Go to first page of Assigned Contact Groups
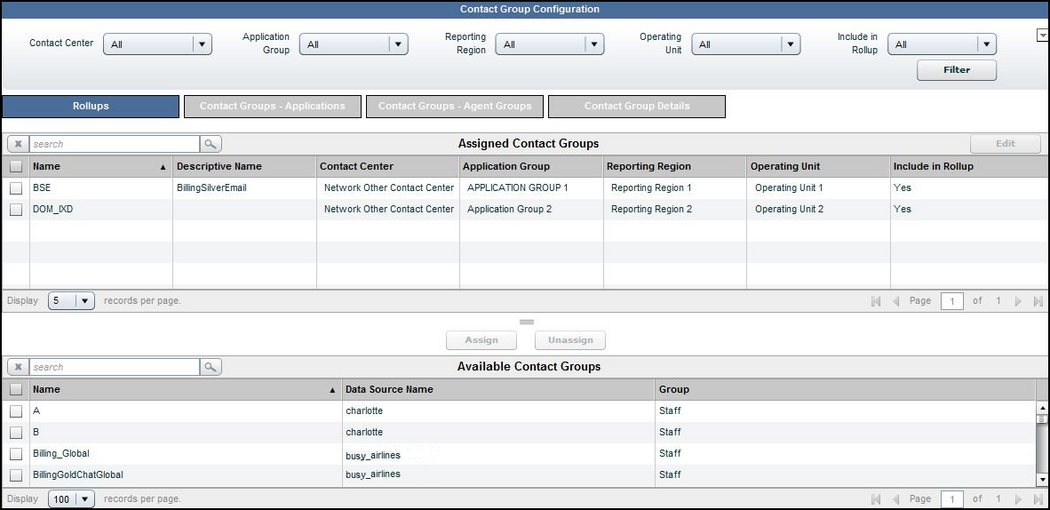The height and width of the screenshot is (510, 1050). (x=876, y=301)
